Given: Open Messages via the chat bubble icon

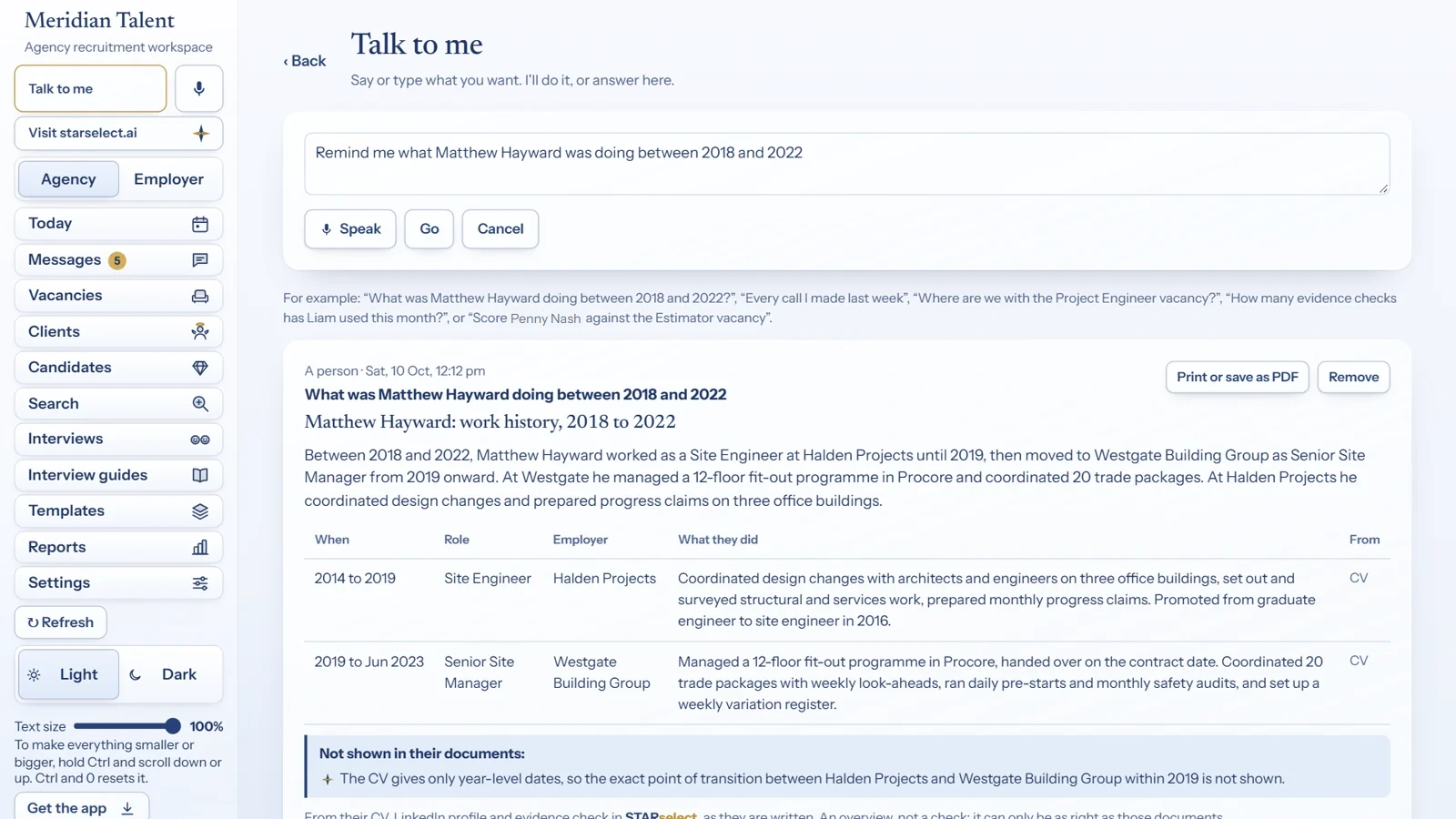Looking at the screenshot, I should tap(200, 260).
